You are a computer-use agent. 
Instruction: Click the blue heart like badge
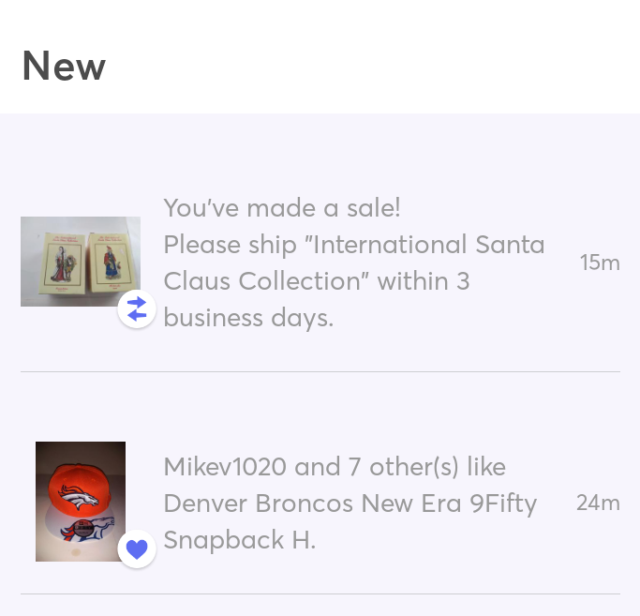137,549
